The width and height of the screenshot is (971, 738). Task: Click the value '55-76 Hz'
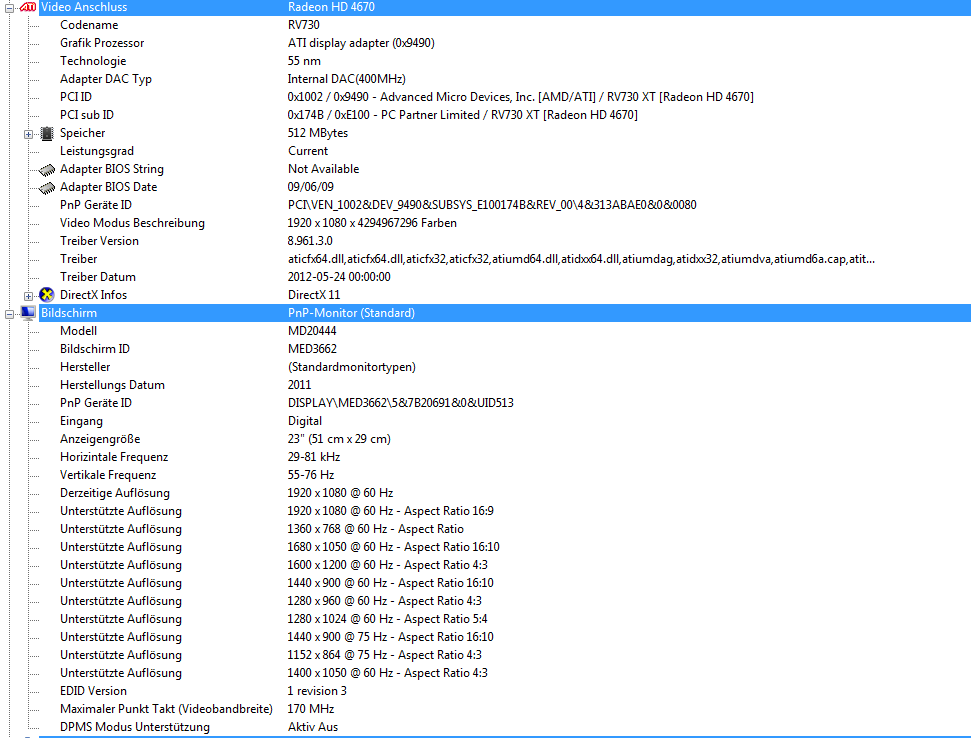click(311, 475)
